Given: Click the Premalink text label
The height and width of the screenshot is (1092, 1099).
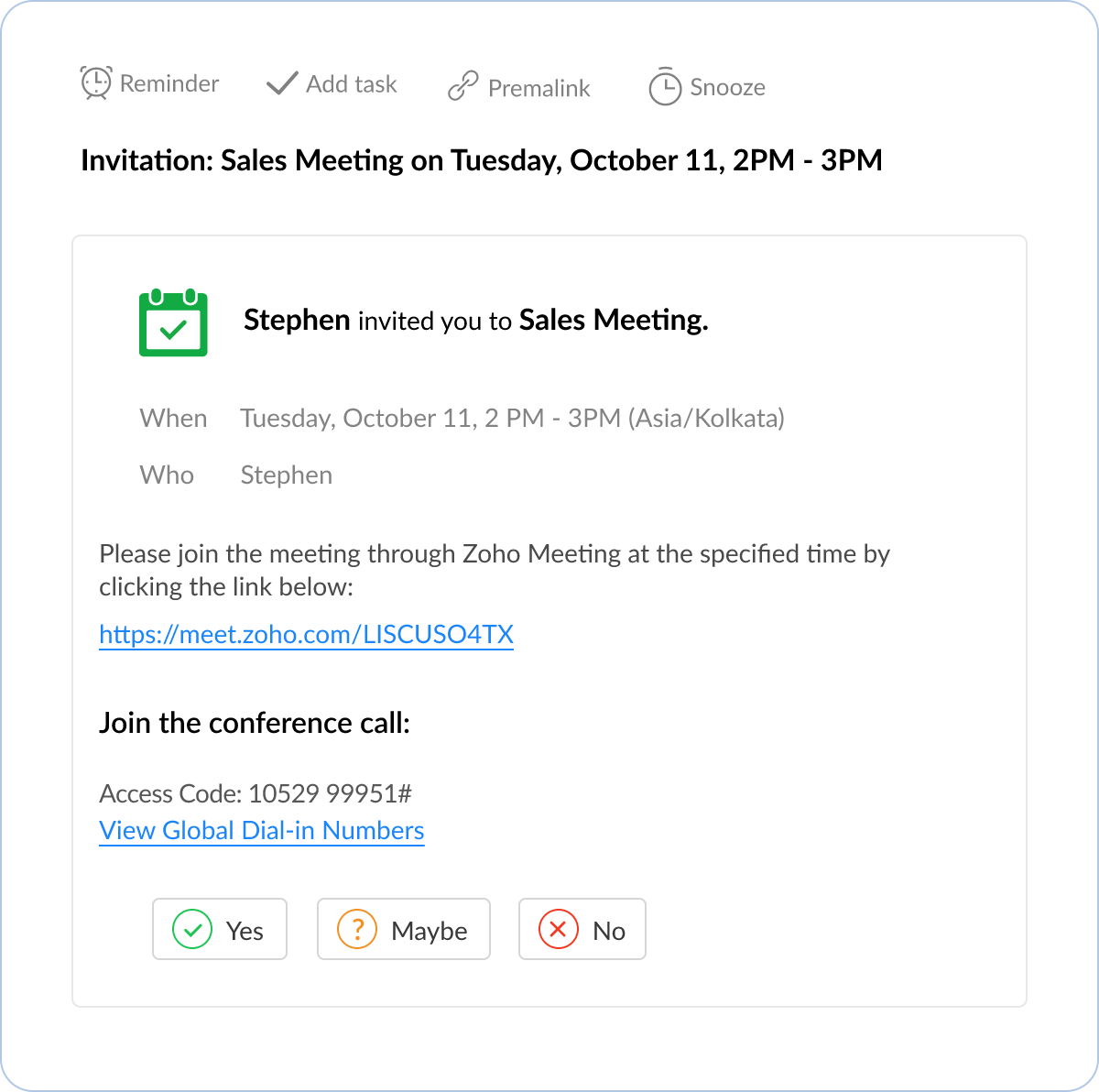Looking at the screenshot, I should pyautogui.click(x=539, y=88).
